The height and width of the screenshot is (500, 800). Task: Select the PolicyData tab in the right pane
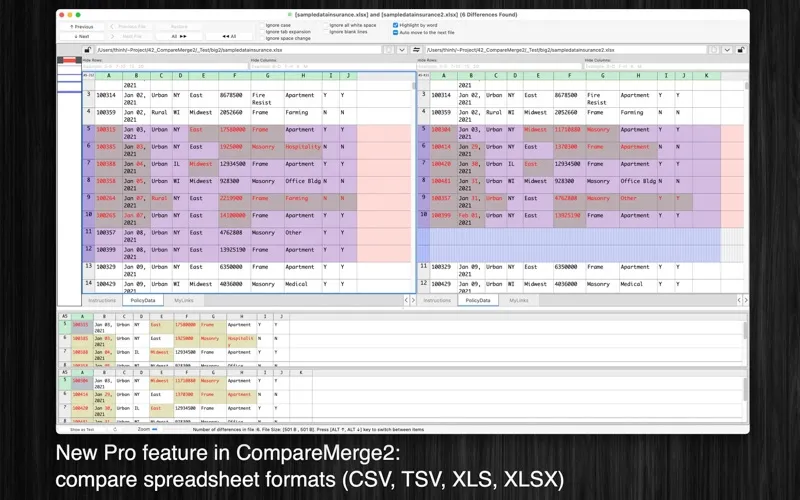click(478, 301)
